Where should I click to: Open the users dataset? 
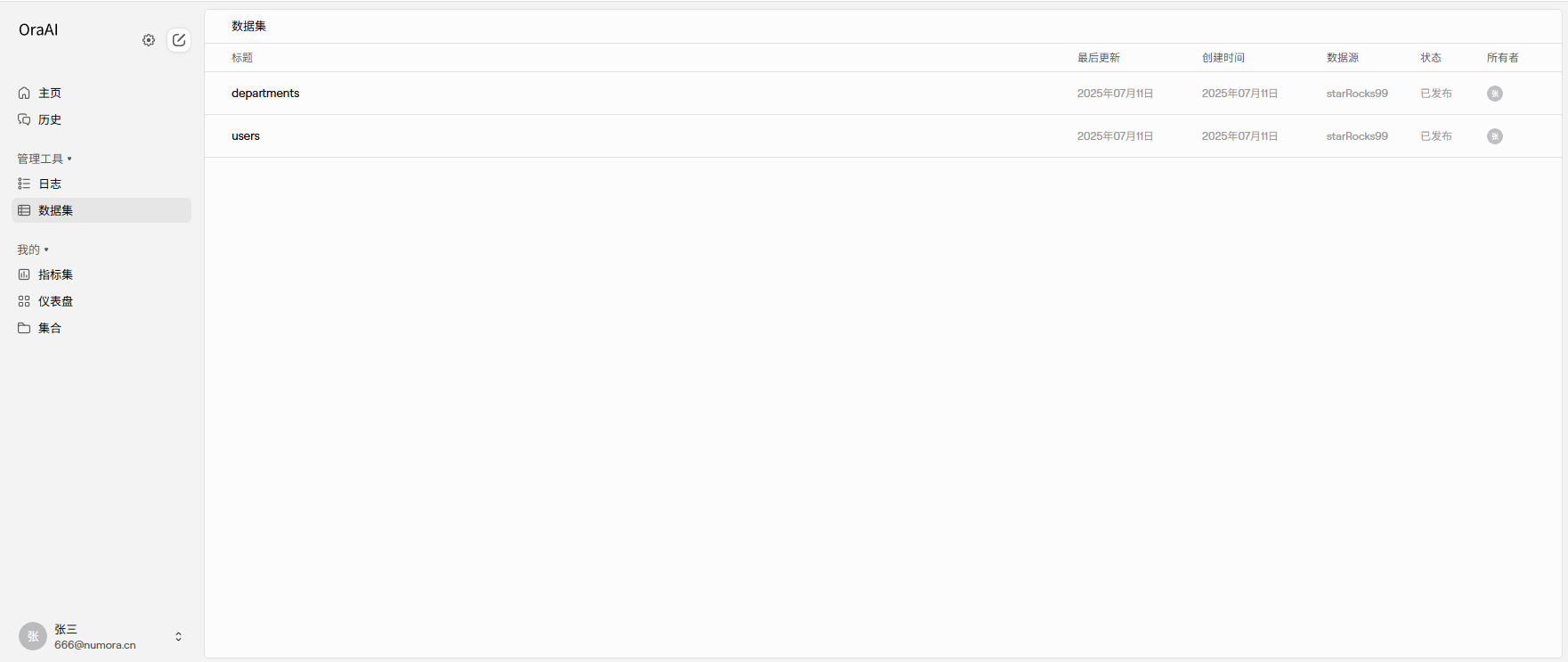246,136
